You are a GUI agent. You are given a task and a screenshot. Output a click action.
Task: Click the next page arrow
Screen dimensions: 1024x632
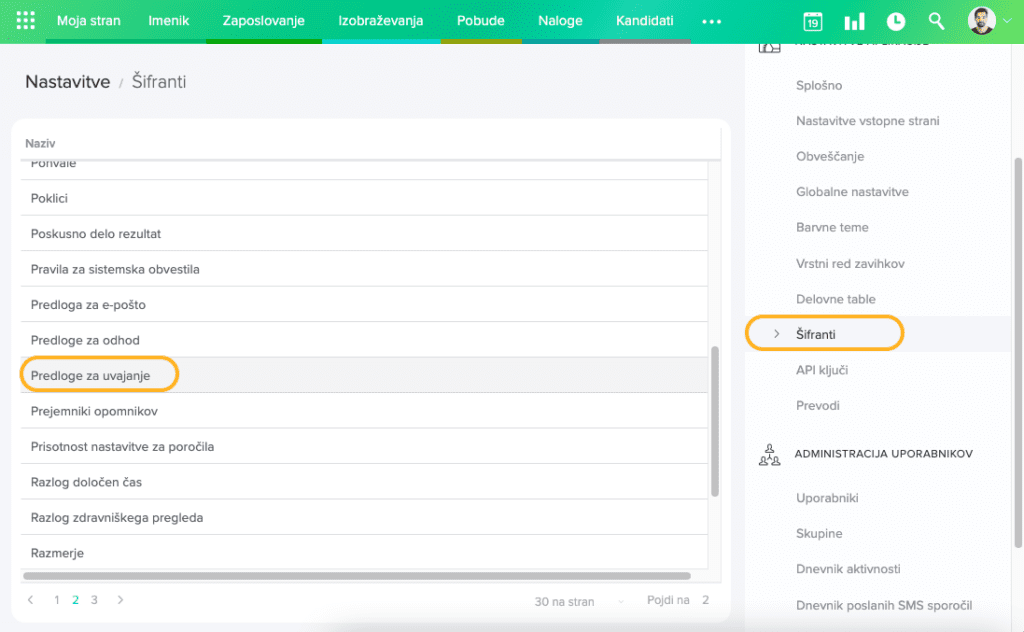pos(121,600)
